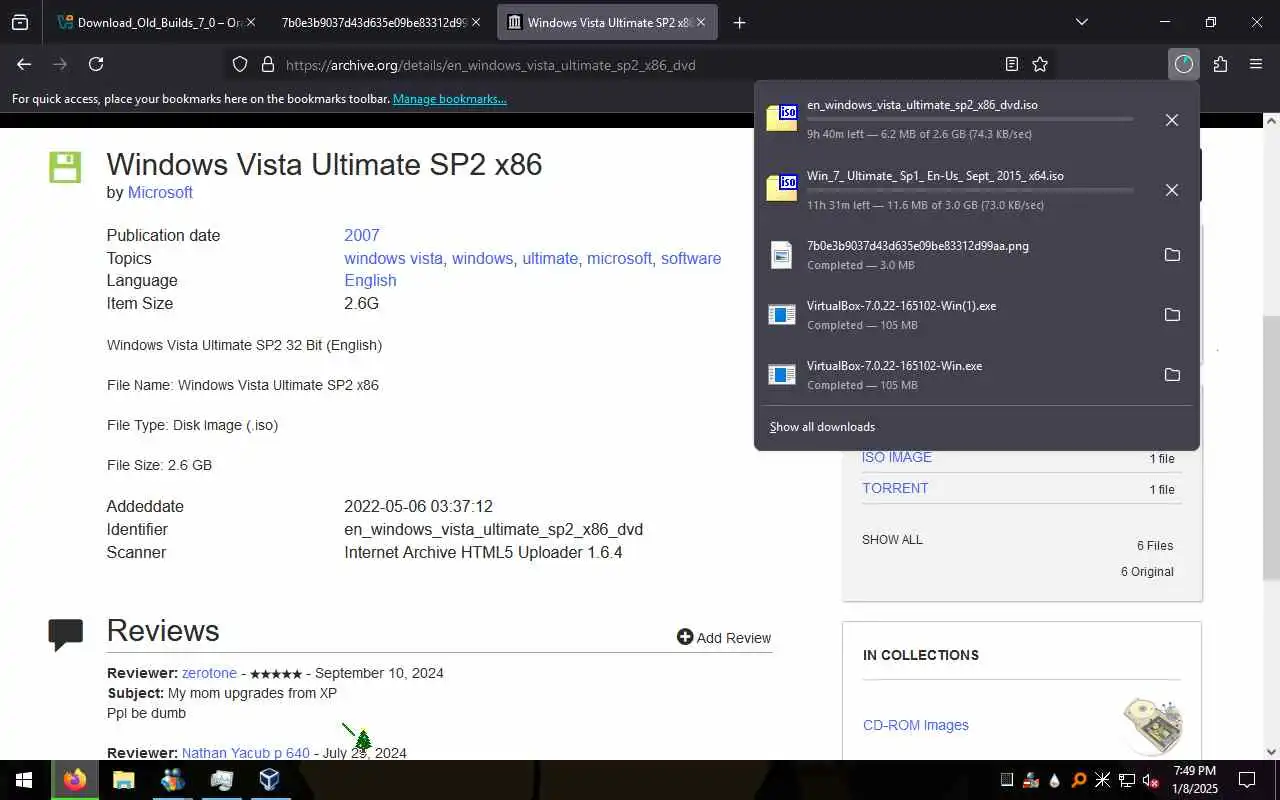The width and height of the screenshot is (1280, 800).
Task: Toggle reader view icon in address bar
Action: (x=1012, y=64)
